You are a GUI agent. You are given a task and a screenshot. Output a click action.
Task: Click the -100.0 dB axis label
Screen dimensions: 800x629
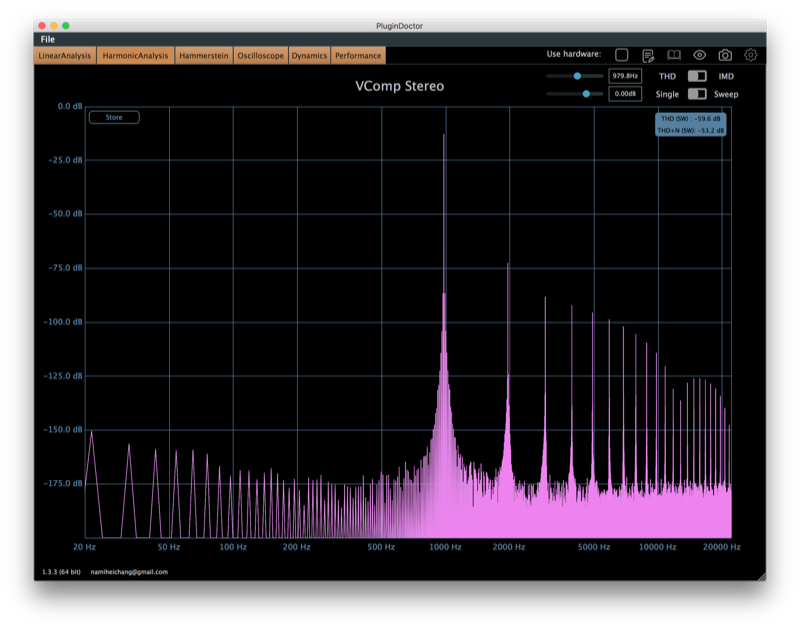tap(63, 322)
